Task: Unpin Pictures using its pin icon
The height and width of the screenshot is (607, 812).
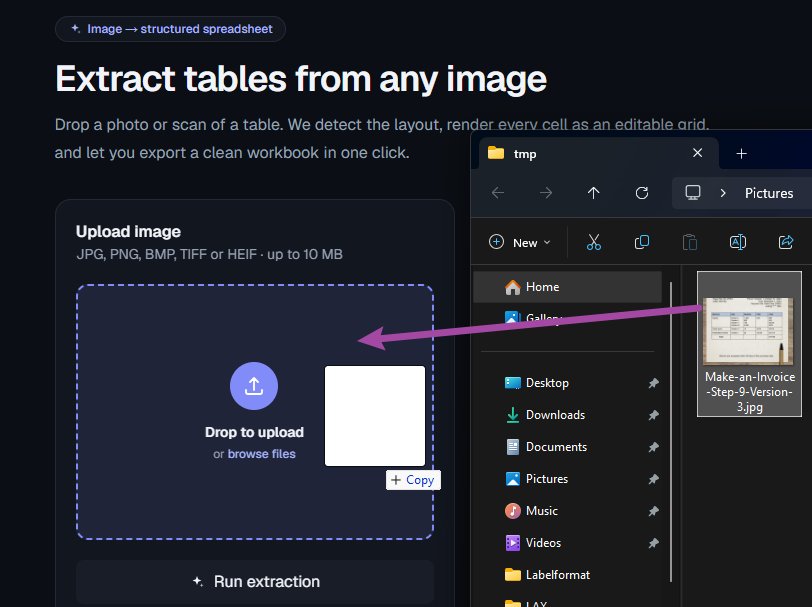Action: [654, 480]
